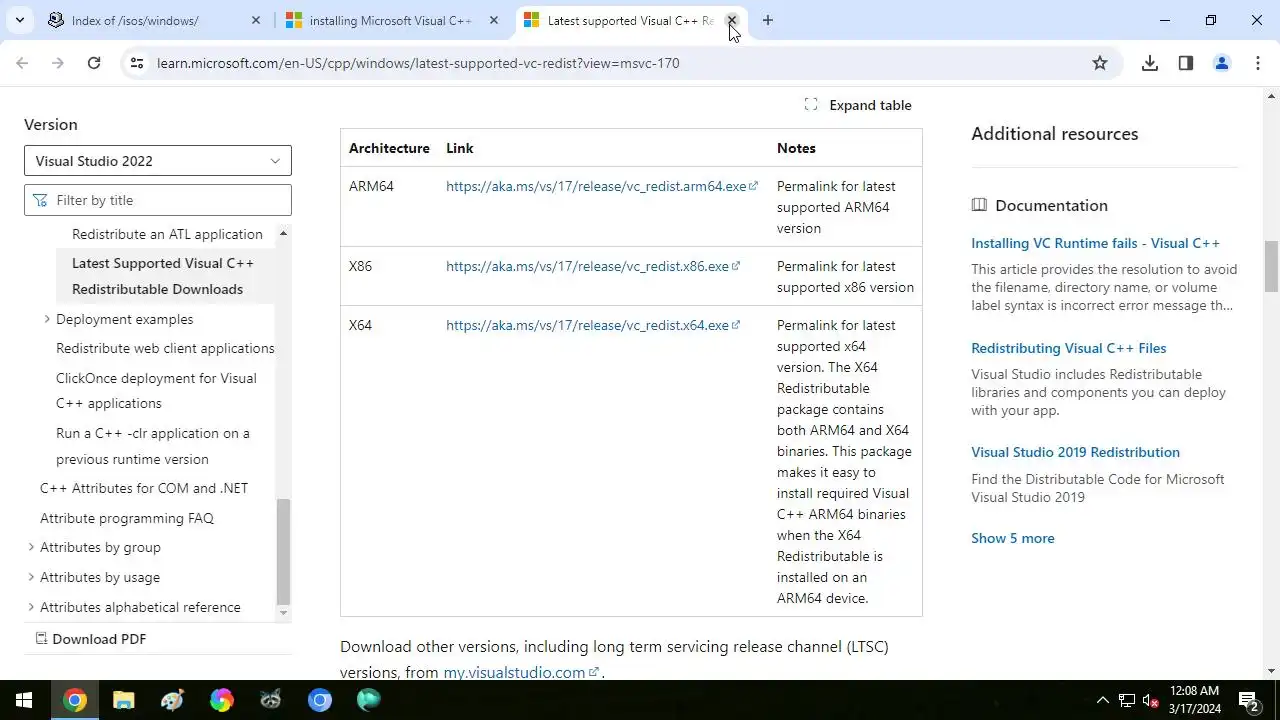Click the page vertical scrollbar thumb
Viewport: 1280px width, 720px height.
(x=1272, y=265)
